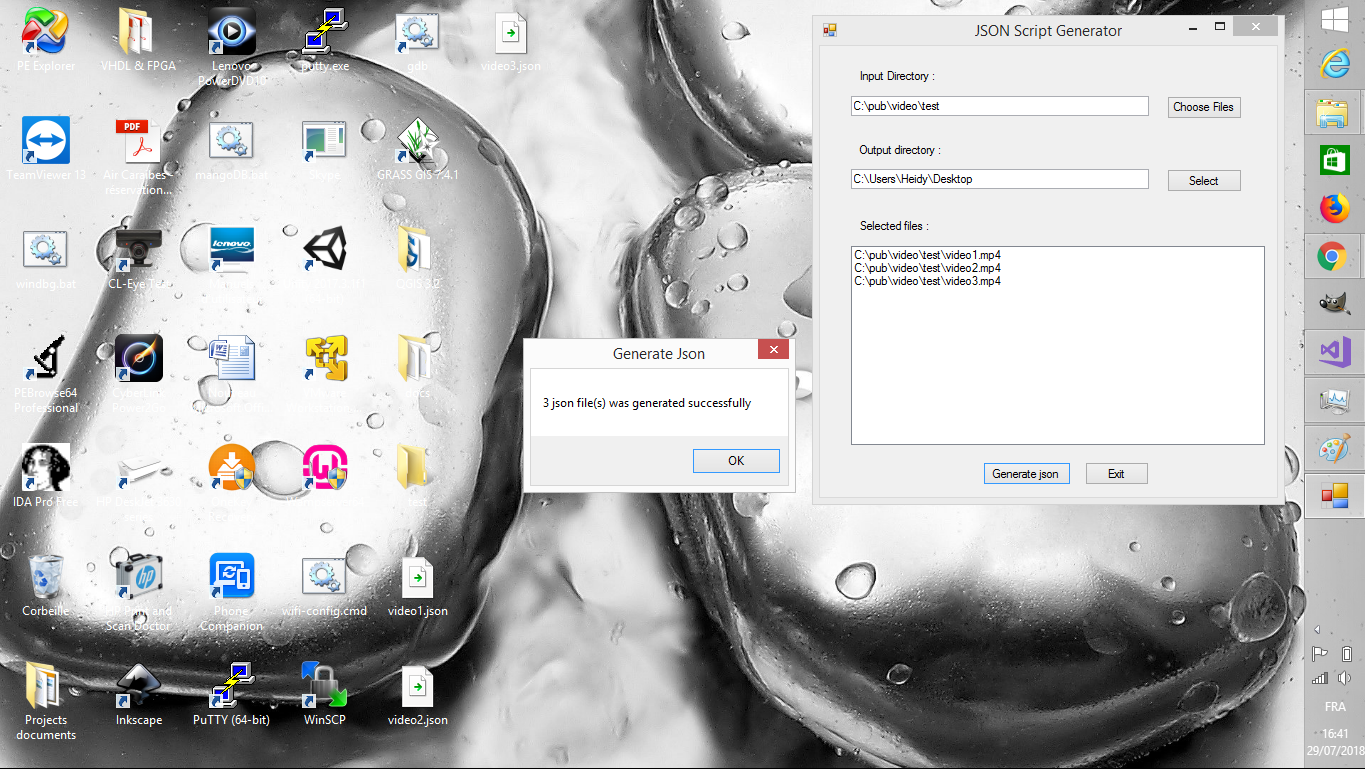This screenshot has width=1365, height=769.
Task: Select the CyberLink Power2Go desktop icon
Action: (138, 358)
